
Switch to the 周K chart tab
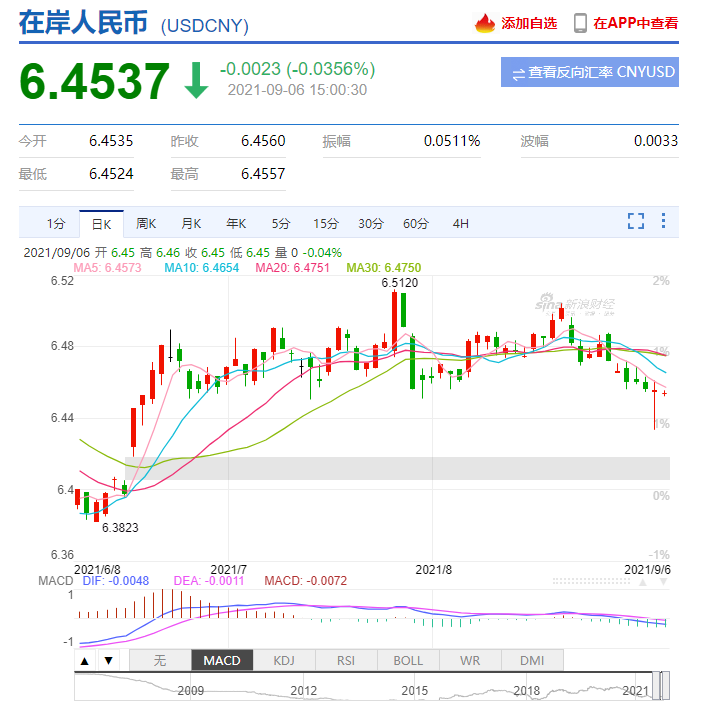[x=146, y=224]
